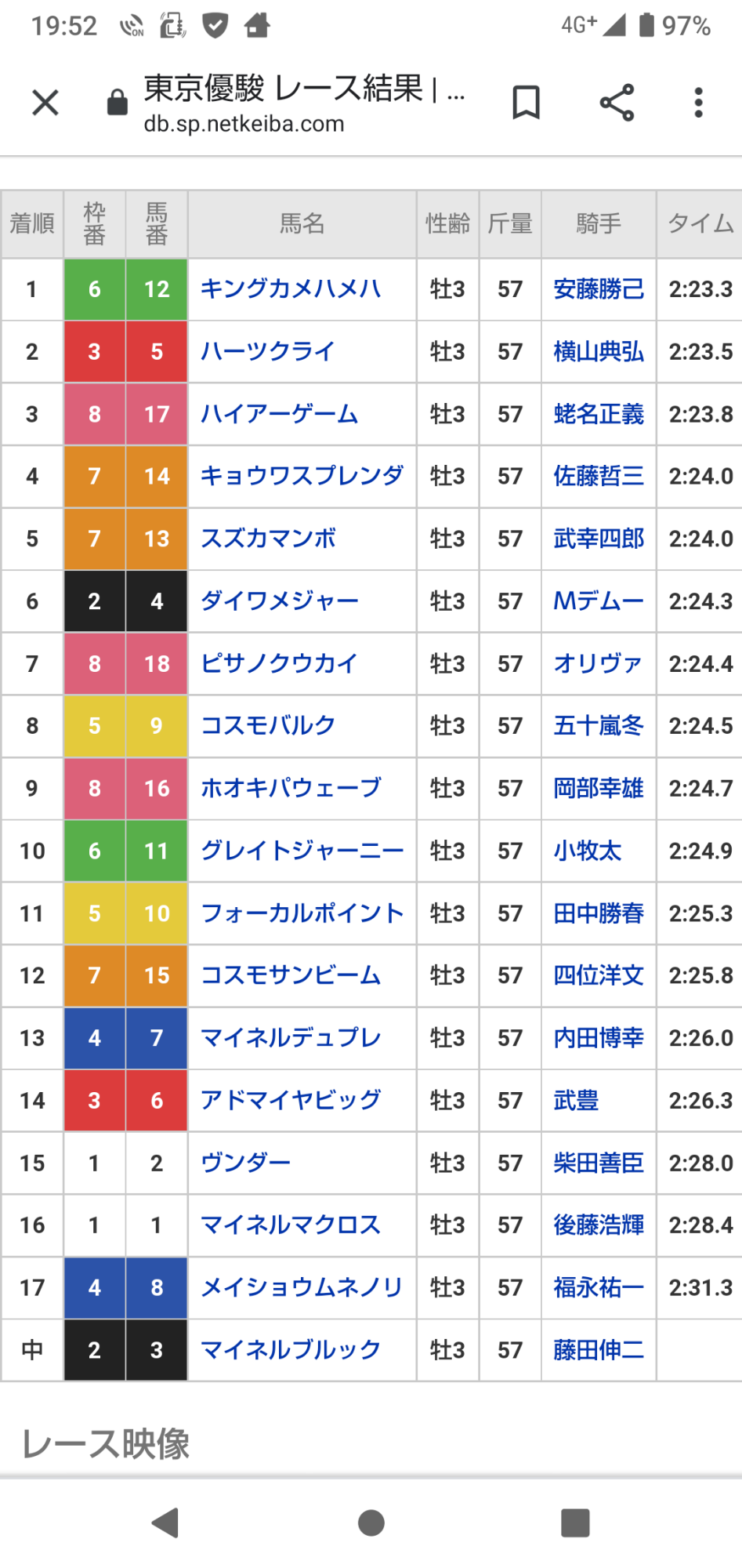Tap the Android recent apps square
Screen dimensions: 742x1568
pos(575,1523)
